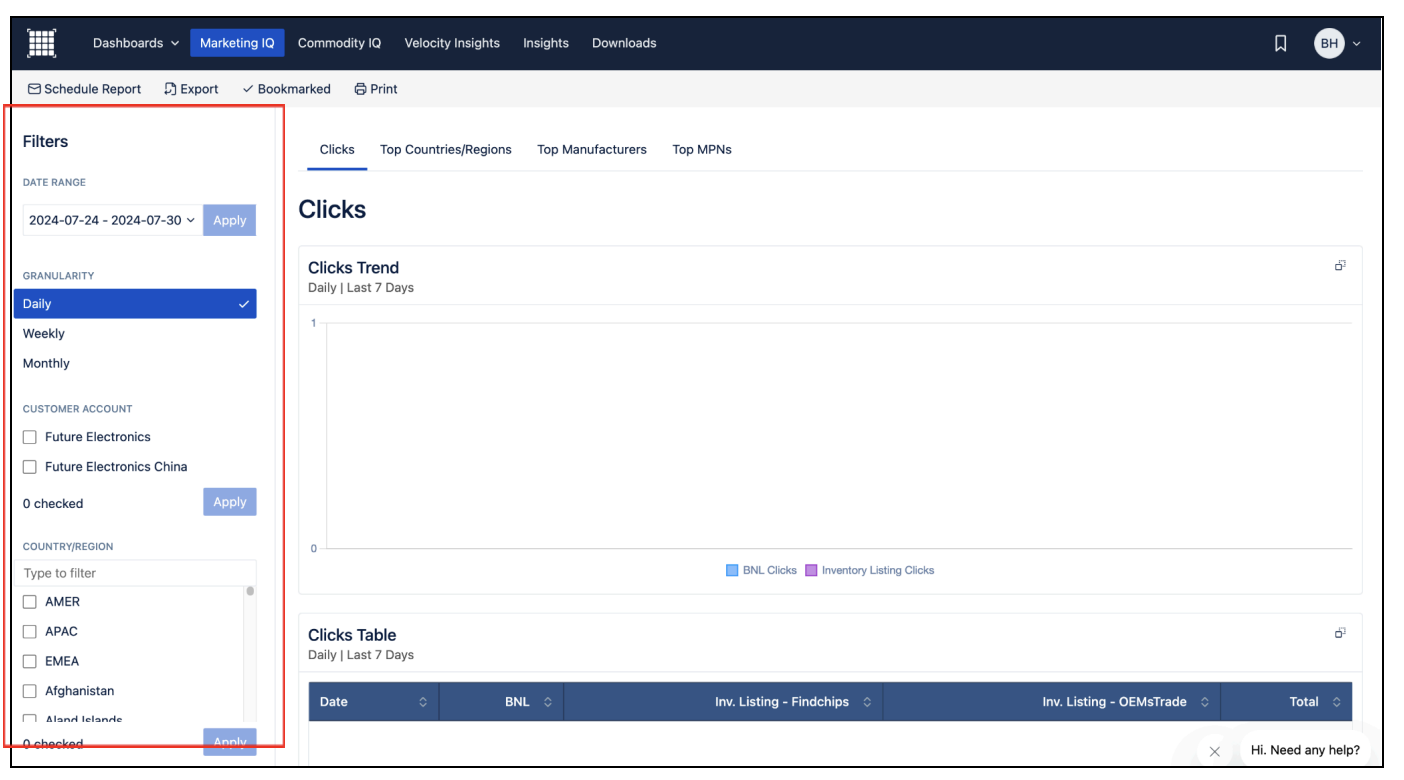The height and width of the screenshot is (780, 1404).
Task: Switch to the Top Manufacturers tab
Action: coord(591,150)
